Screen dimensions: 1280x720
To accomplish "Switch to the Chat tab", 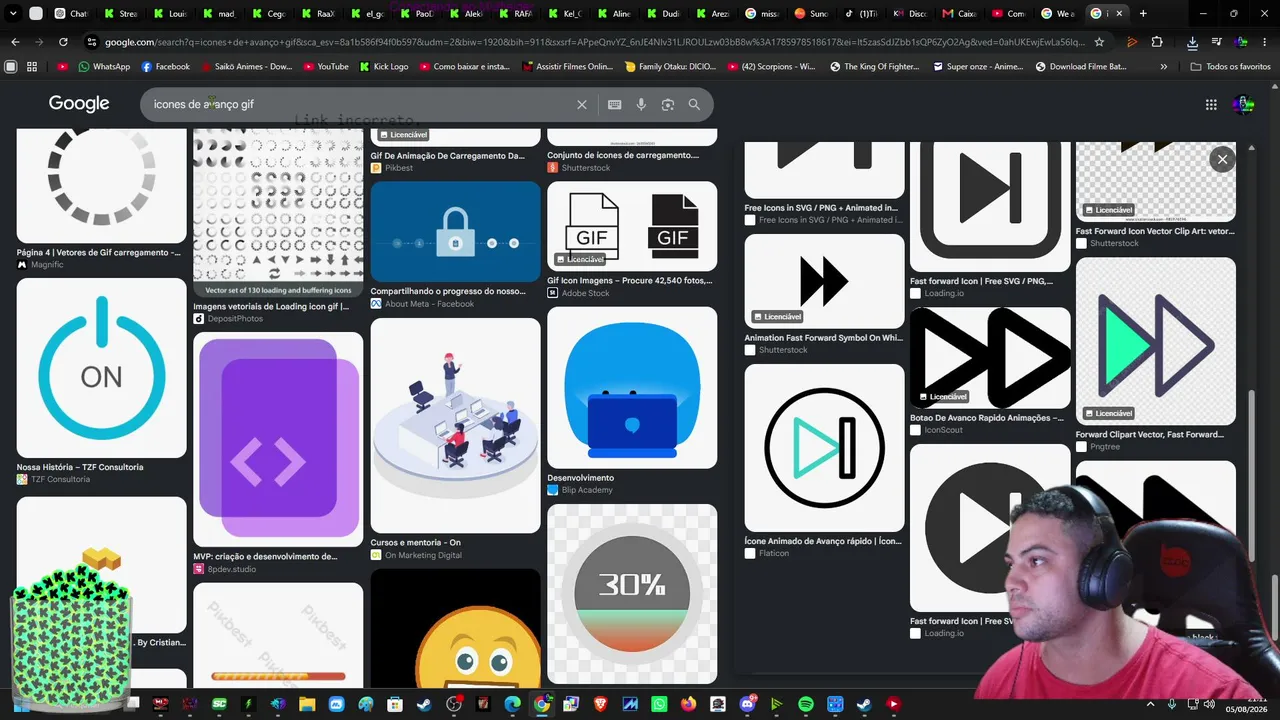I will 70,14.
